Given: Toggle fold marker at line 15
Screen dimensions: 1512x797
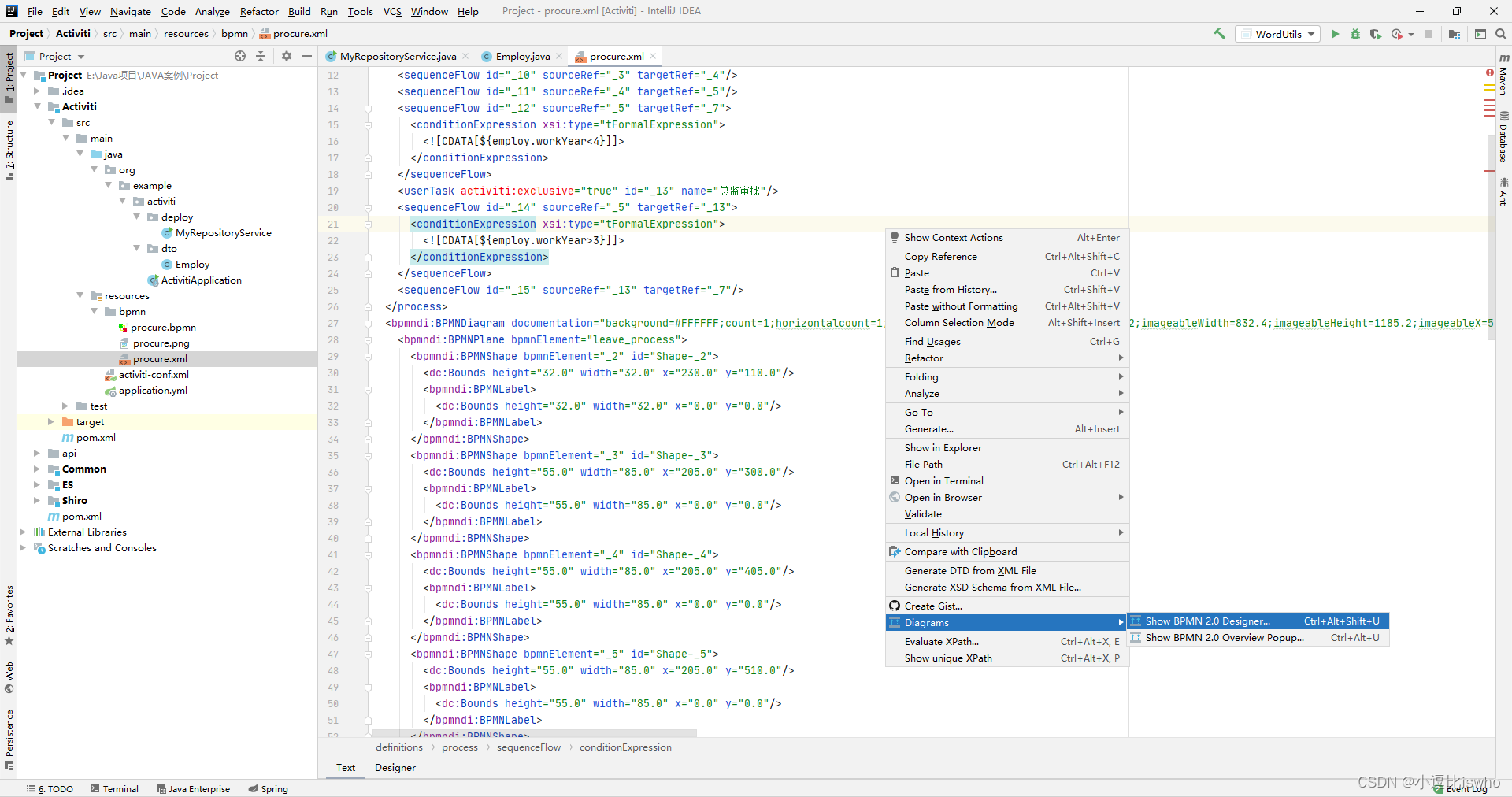Looking at the screenshot, I should click(x=368, y=124).
